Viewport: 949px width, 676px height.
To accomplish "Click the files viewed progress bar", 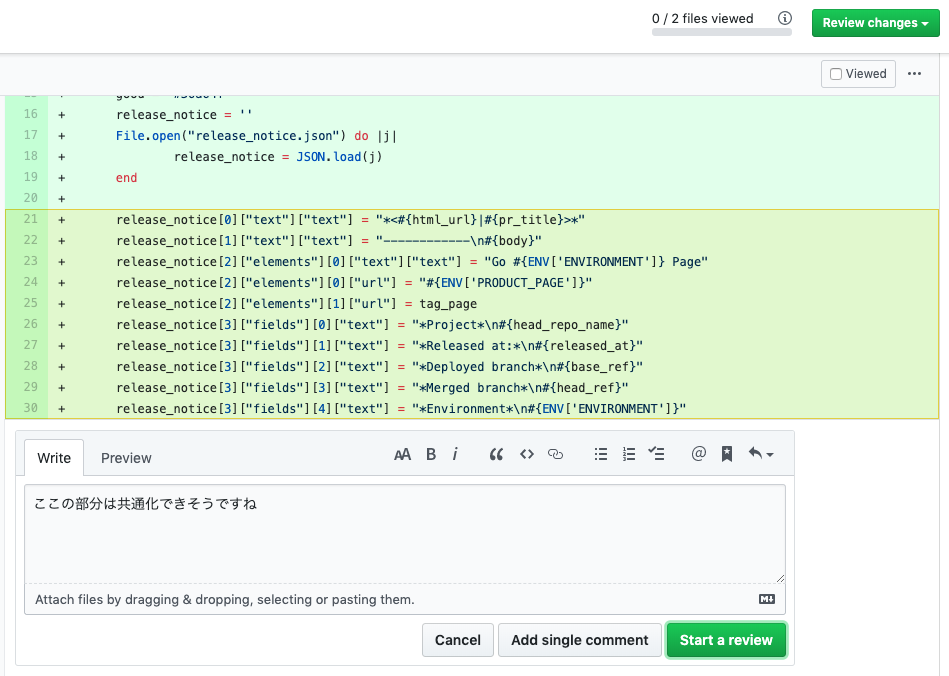I will click(721, 32).
